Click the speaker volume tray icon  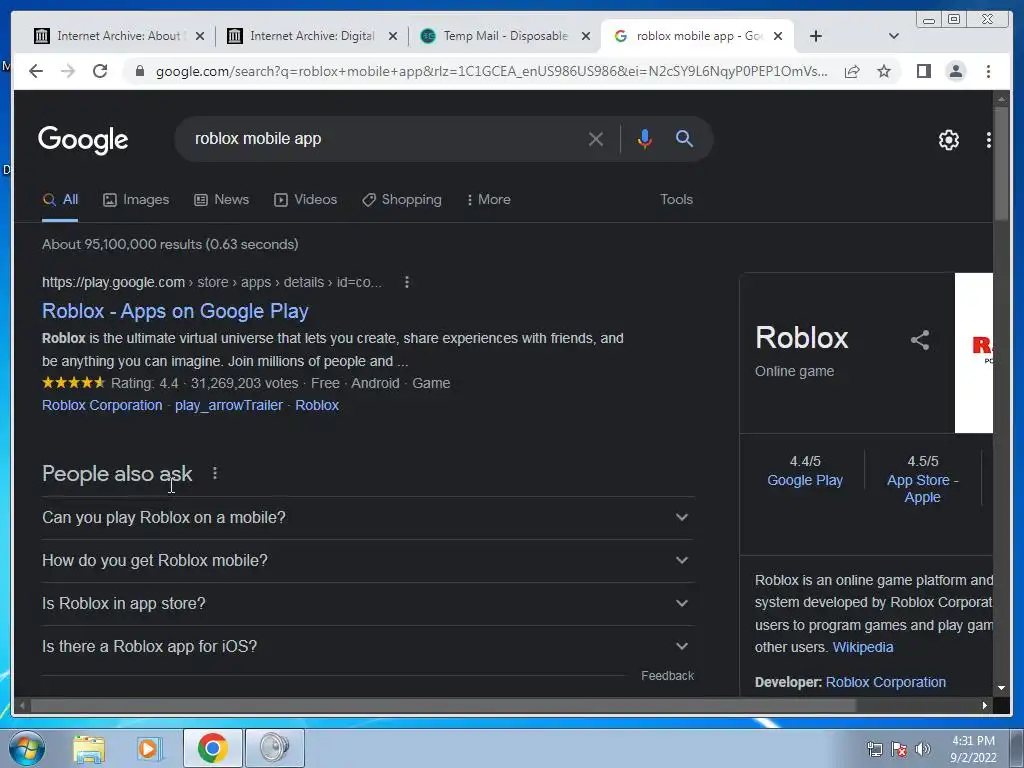pyautogui.click(x=923, y=749)
